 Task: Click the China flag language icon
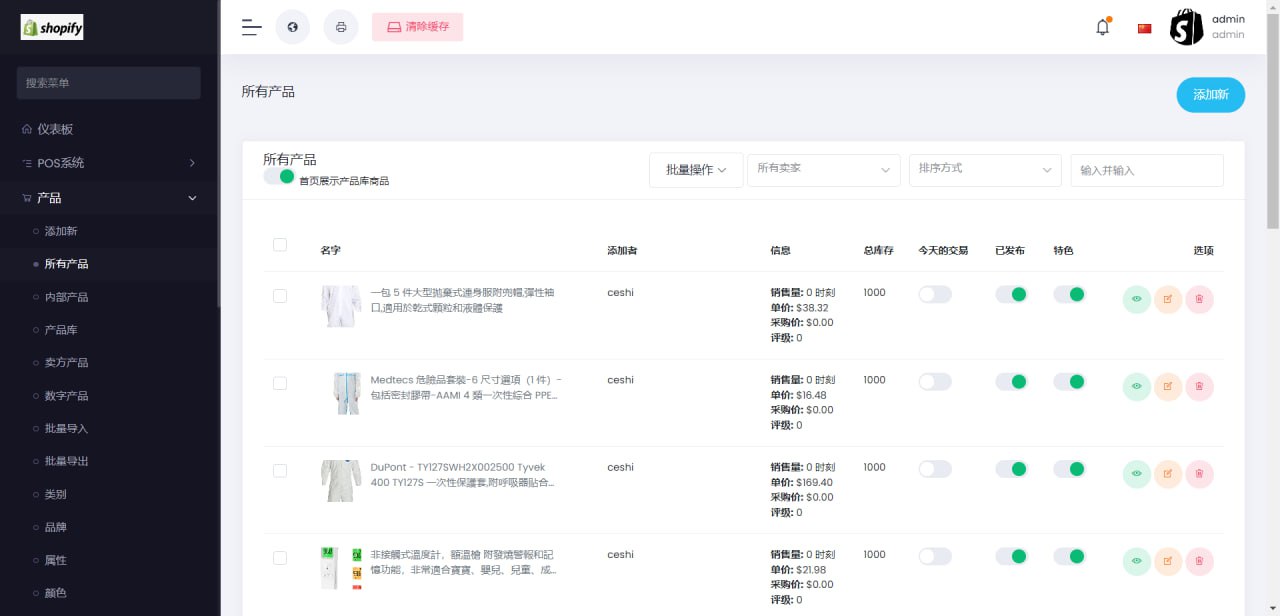click(1144, 28)
